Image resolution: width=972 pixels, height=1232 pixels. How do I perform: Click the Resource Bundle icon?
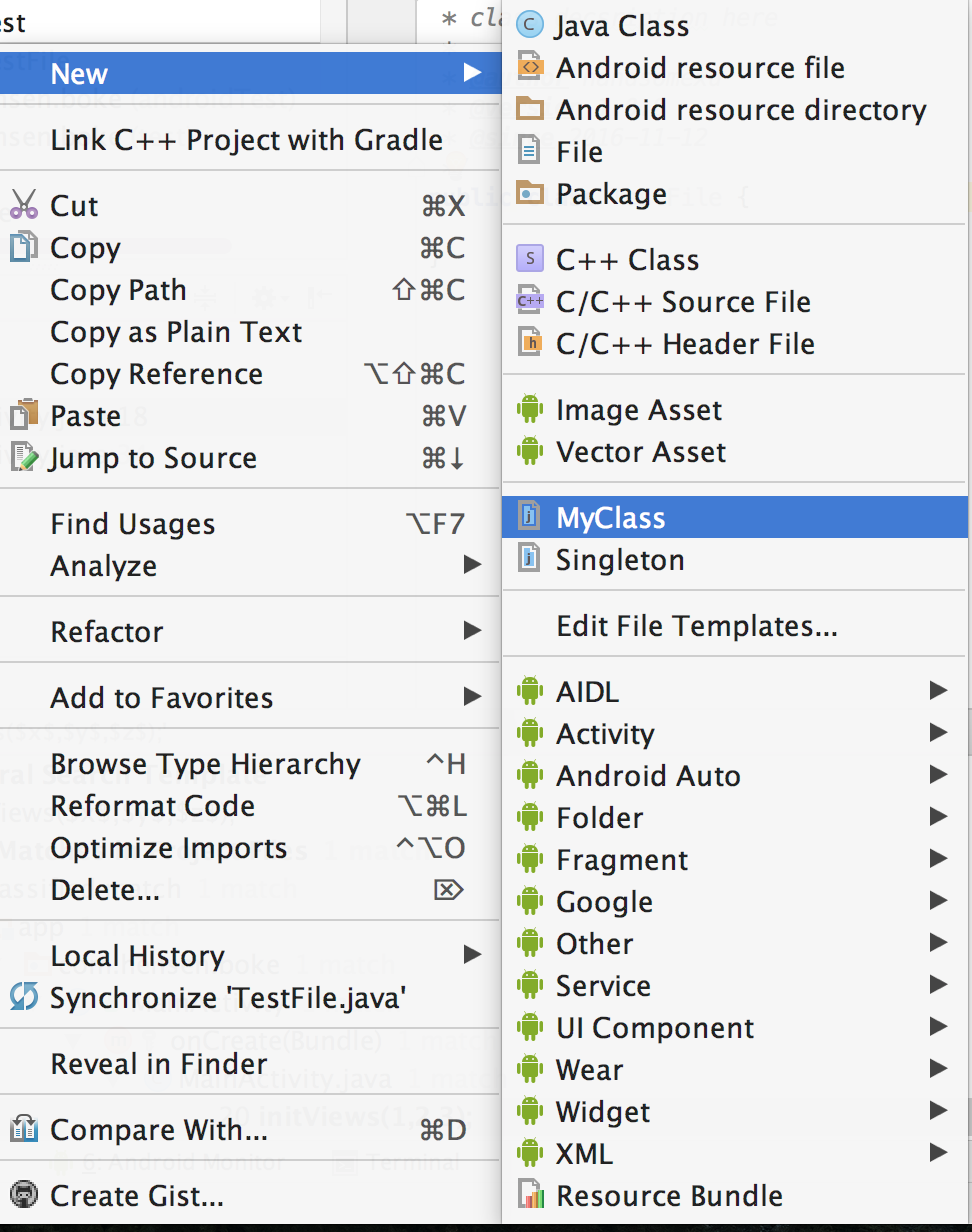tap(530, 1195)
